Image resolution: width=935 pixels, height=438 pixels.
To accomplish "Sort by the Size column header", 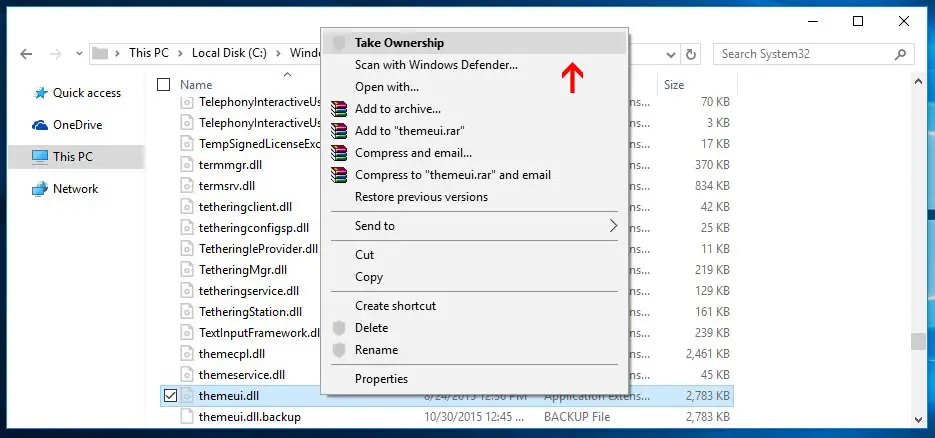I will point(674,85).
